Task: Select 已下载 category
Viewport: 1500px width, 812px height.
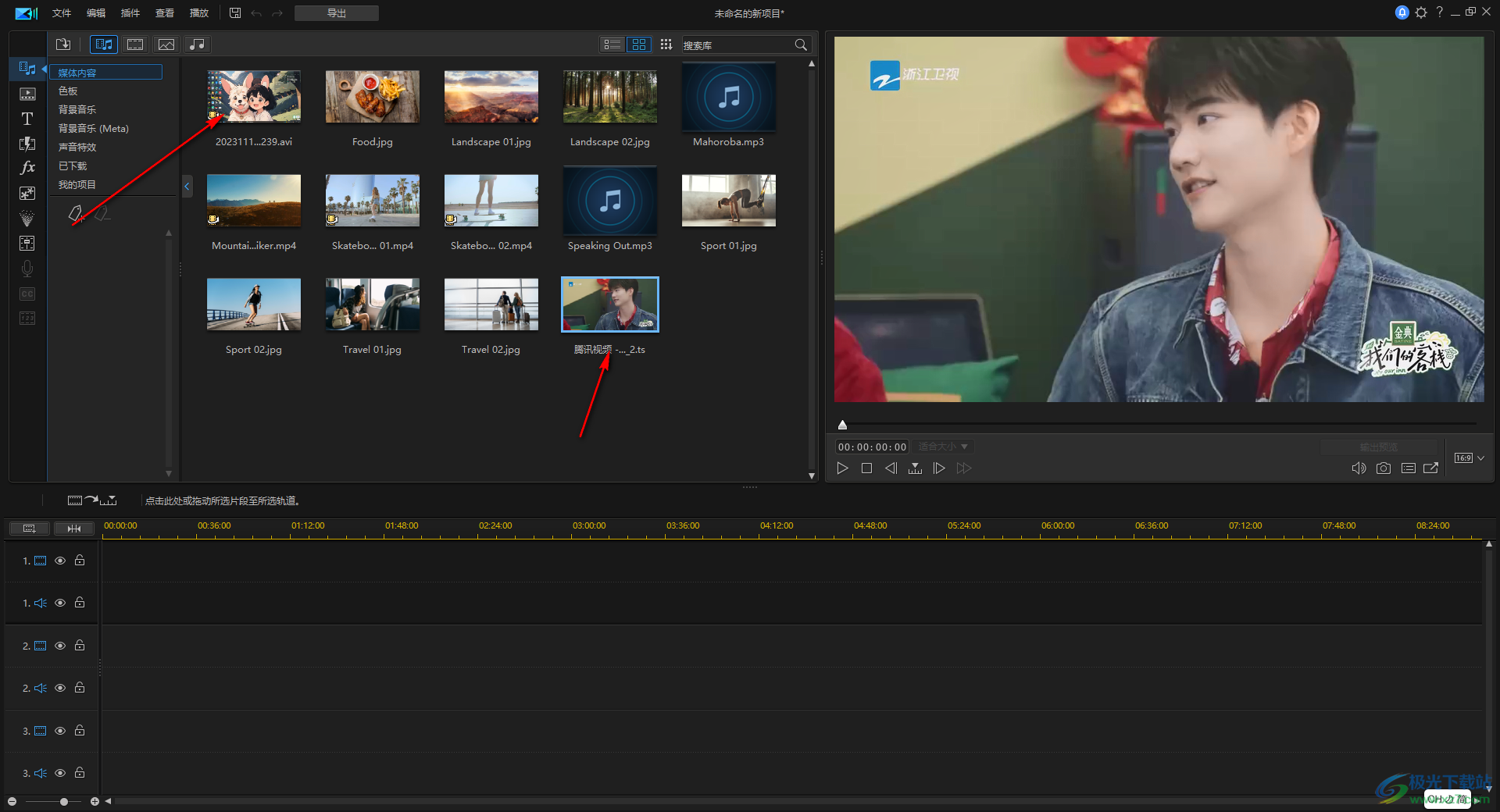Action: point(73,166)
